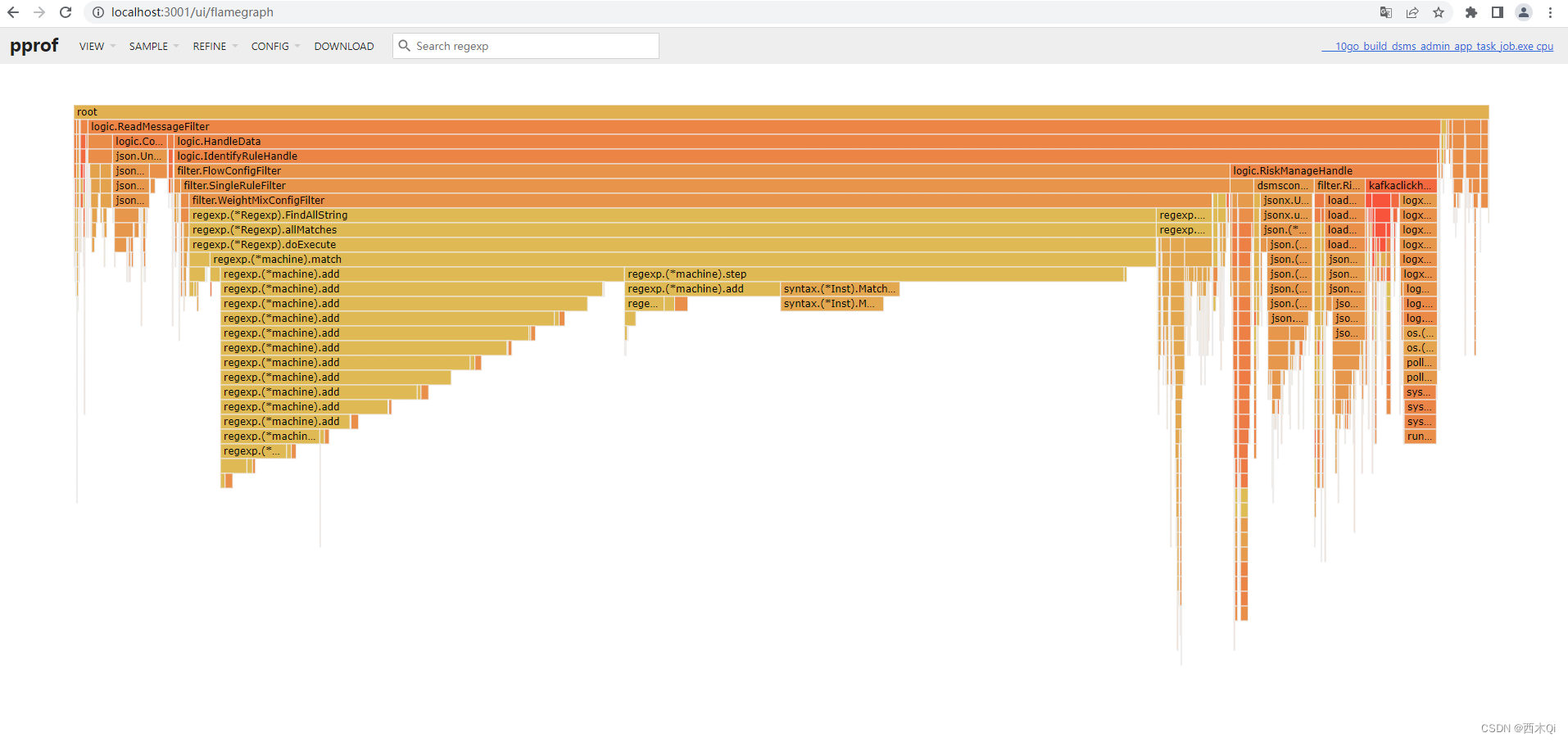
Task: Reload the page with the refresh icon
Action: 65,12
